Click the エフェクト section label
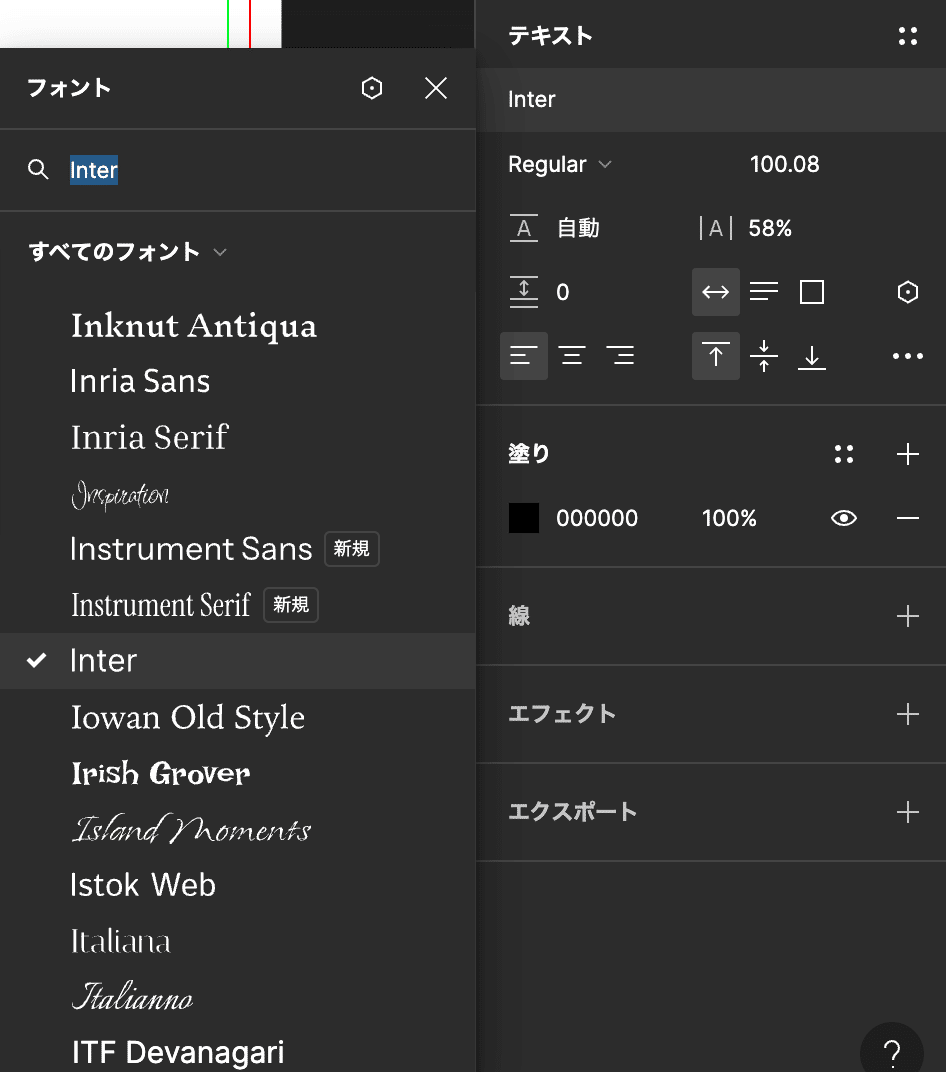The width and height of the screenshot is (946, 1072). click(562, 714)
